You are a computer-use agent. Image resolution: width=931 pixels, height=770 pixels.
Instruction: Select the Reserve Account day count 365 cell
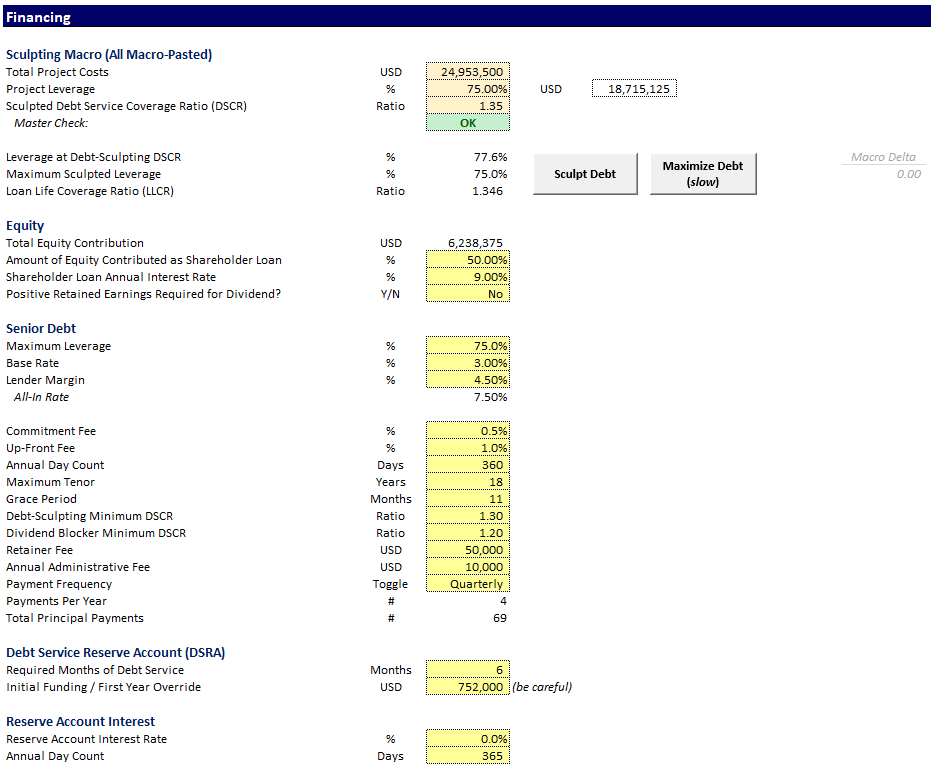click(468, 756)
